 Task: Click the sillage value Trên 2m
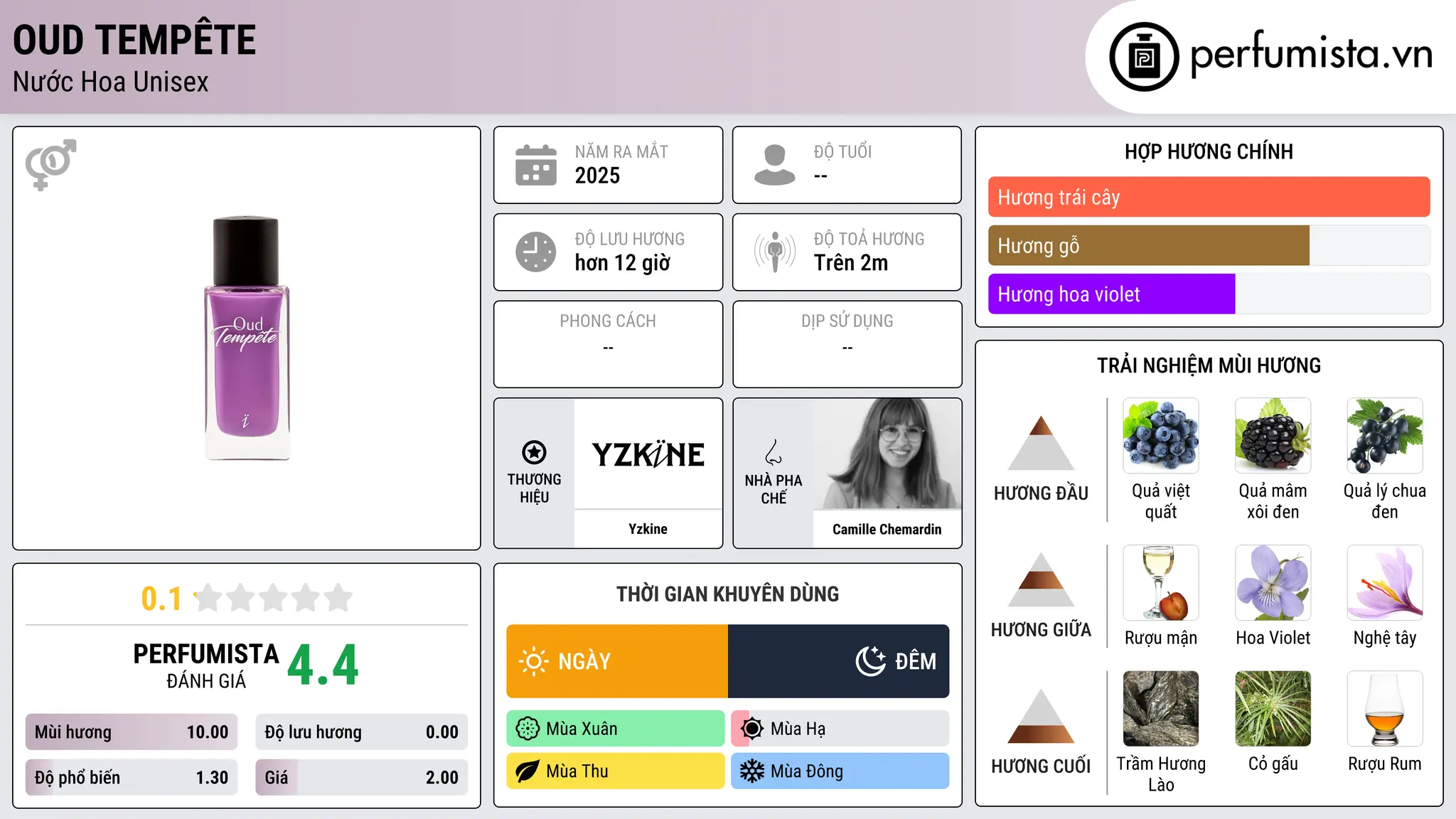click(x=851, y=263)
